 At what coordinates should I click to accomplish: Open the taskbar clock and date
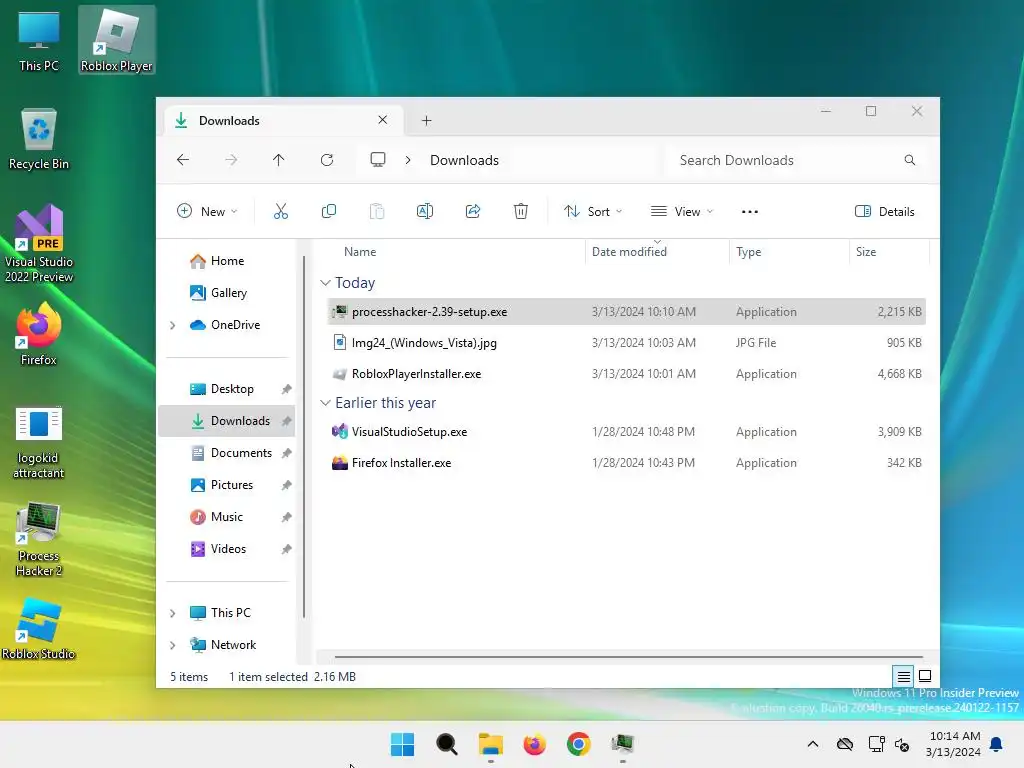pyautogui.click(x=953, y=744)
